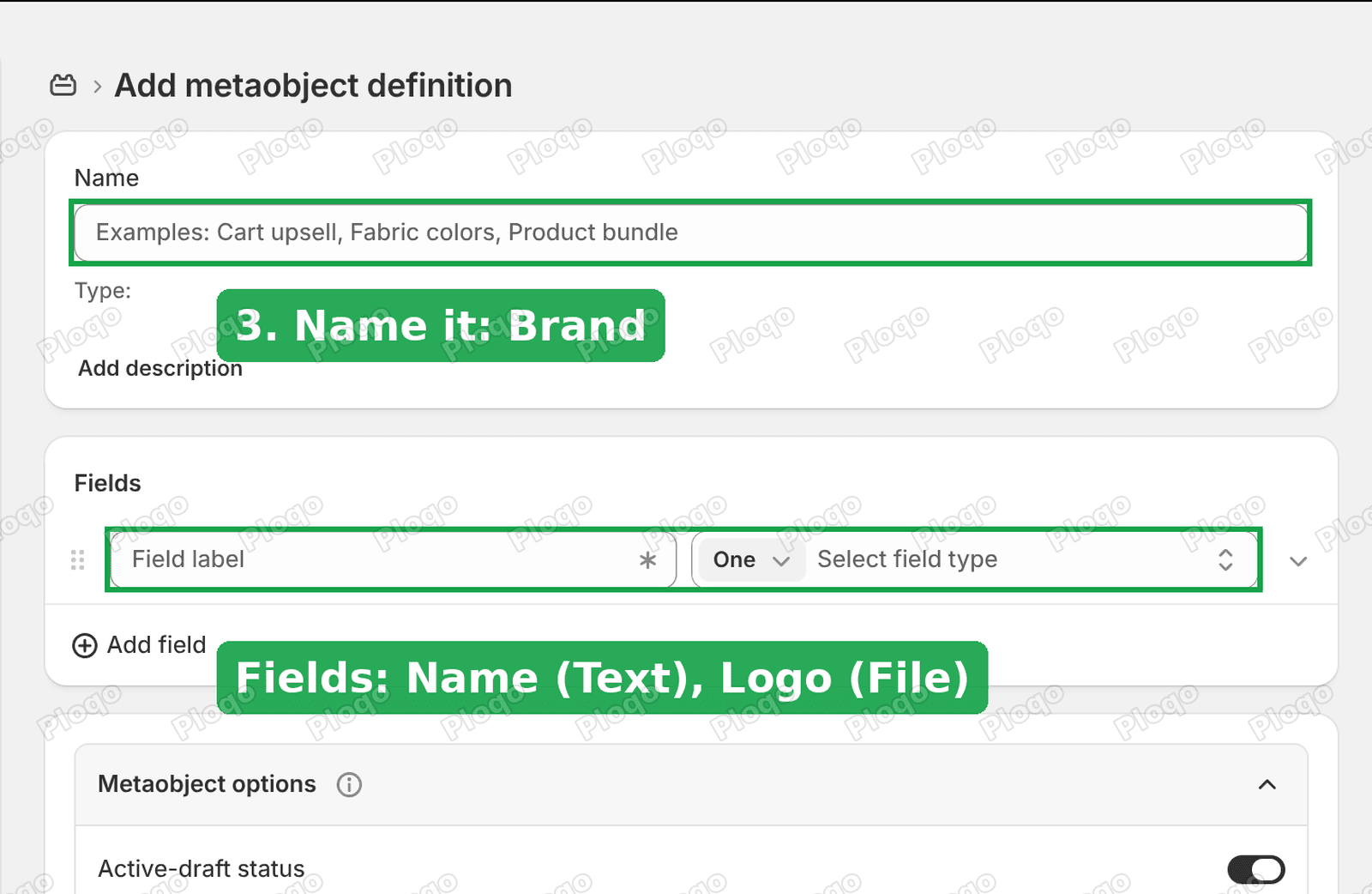Expand the field row options chevron

pos(1298,561)
